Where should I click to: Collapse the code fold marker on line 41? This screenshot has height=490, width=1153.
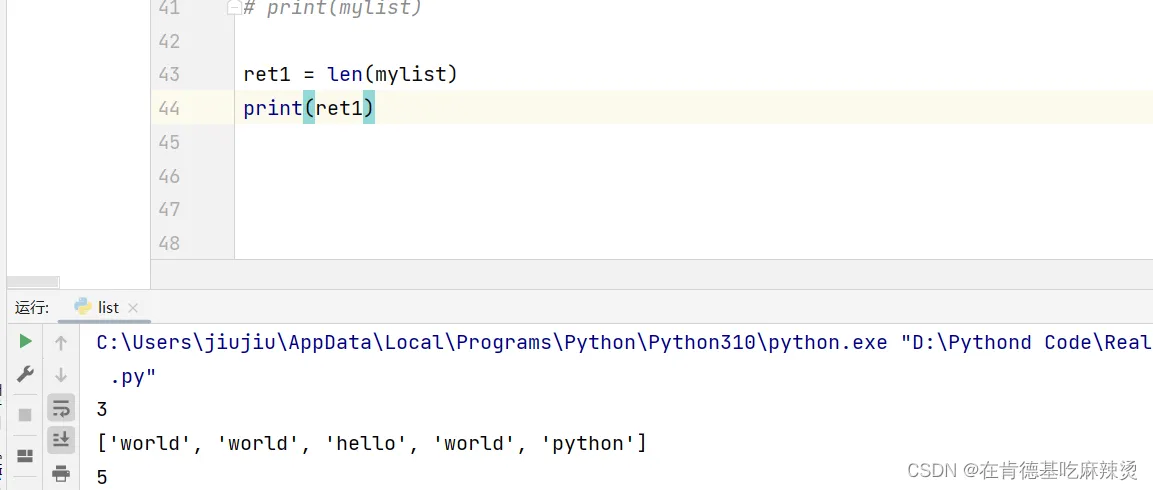point(234,8)
